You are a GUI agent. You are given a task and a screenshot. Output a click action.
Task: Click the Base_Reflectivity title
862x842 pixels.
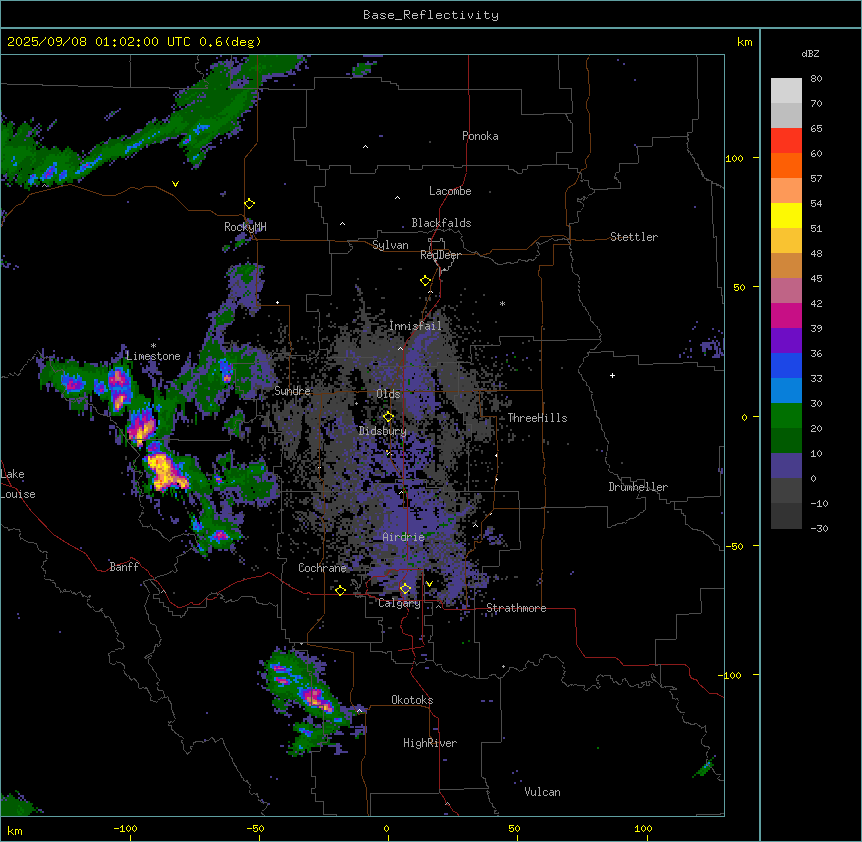tap(431, 15)
